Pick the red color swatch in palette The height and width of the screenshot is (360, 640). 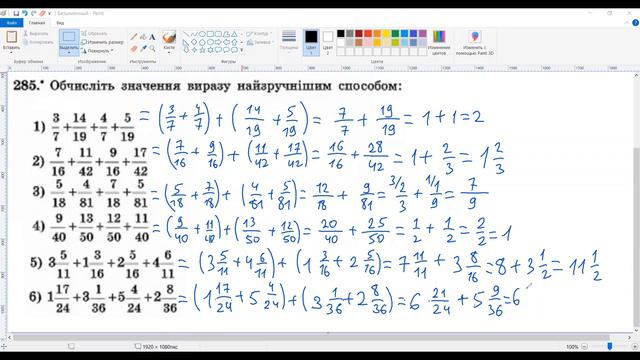coord(368,33)
